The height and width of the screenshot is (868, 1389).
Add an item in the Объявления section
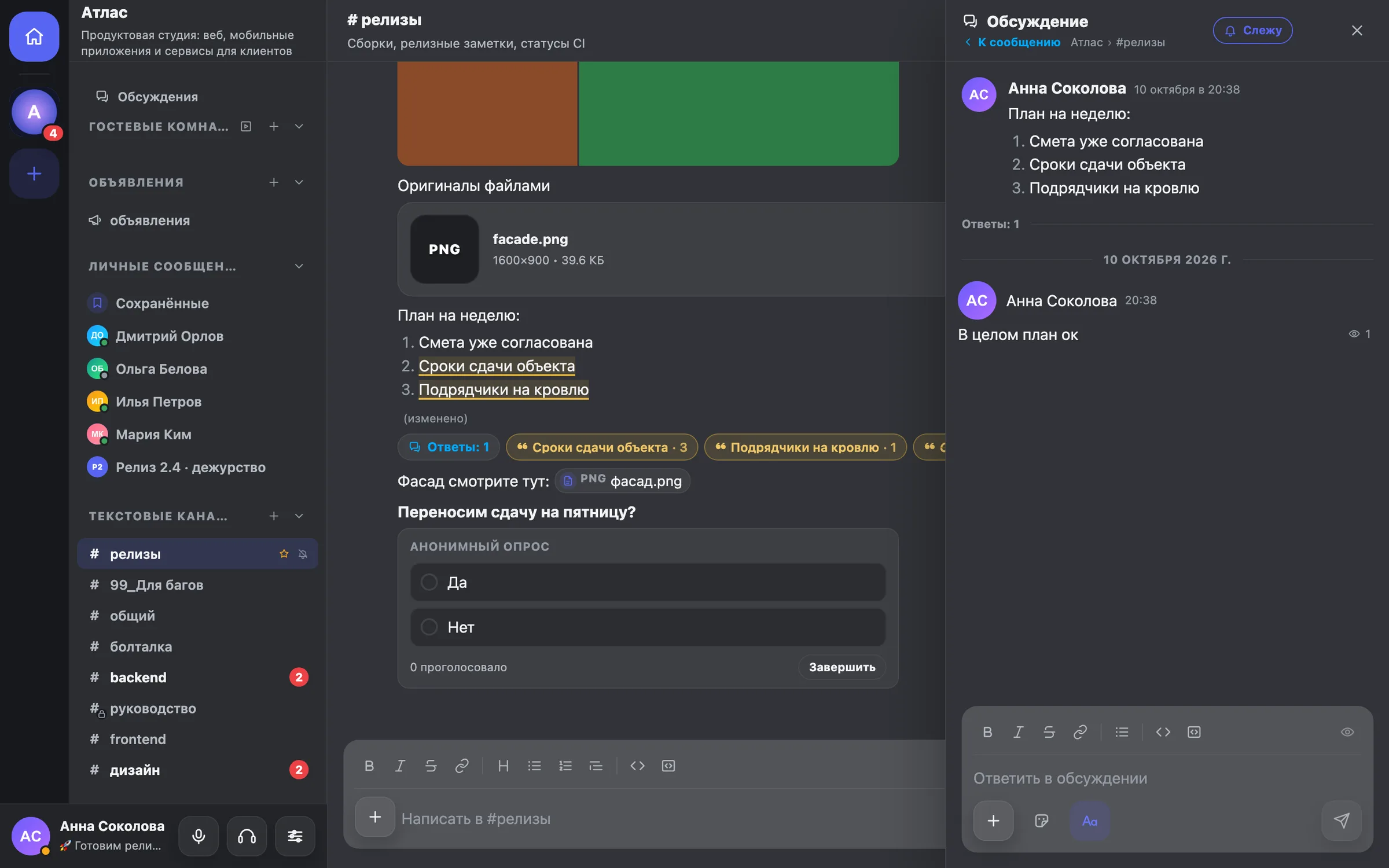point(274,182)
